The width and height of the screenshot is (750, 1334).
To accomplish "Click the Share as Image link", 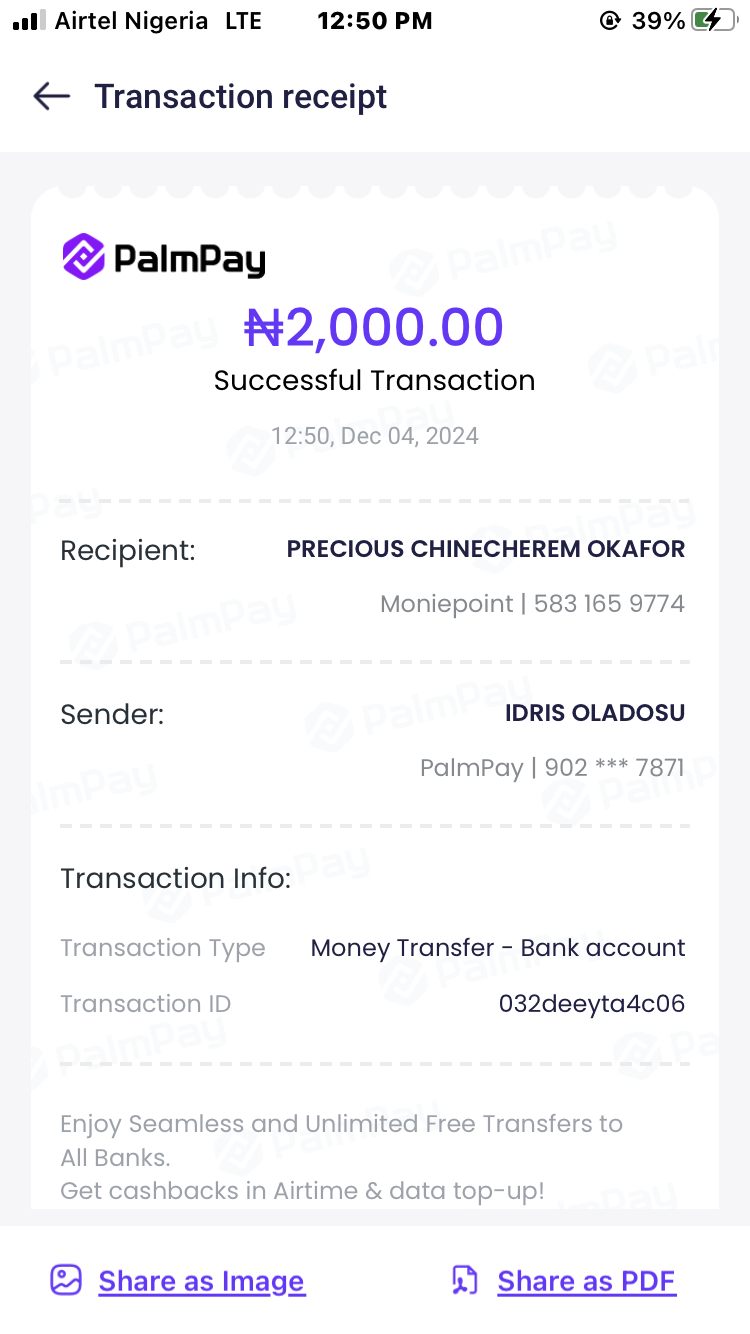I will [x=201, y=1281].
